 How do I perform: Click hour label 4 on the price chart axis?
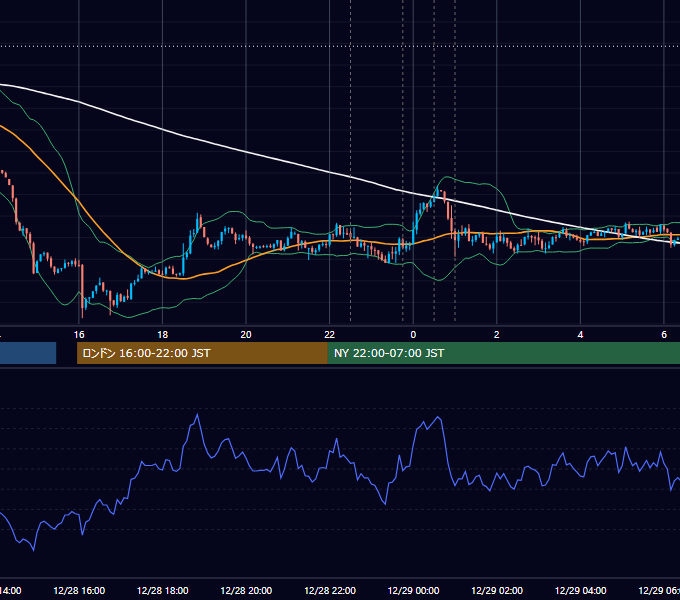tap(580, 335)
